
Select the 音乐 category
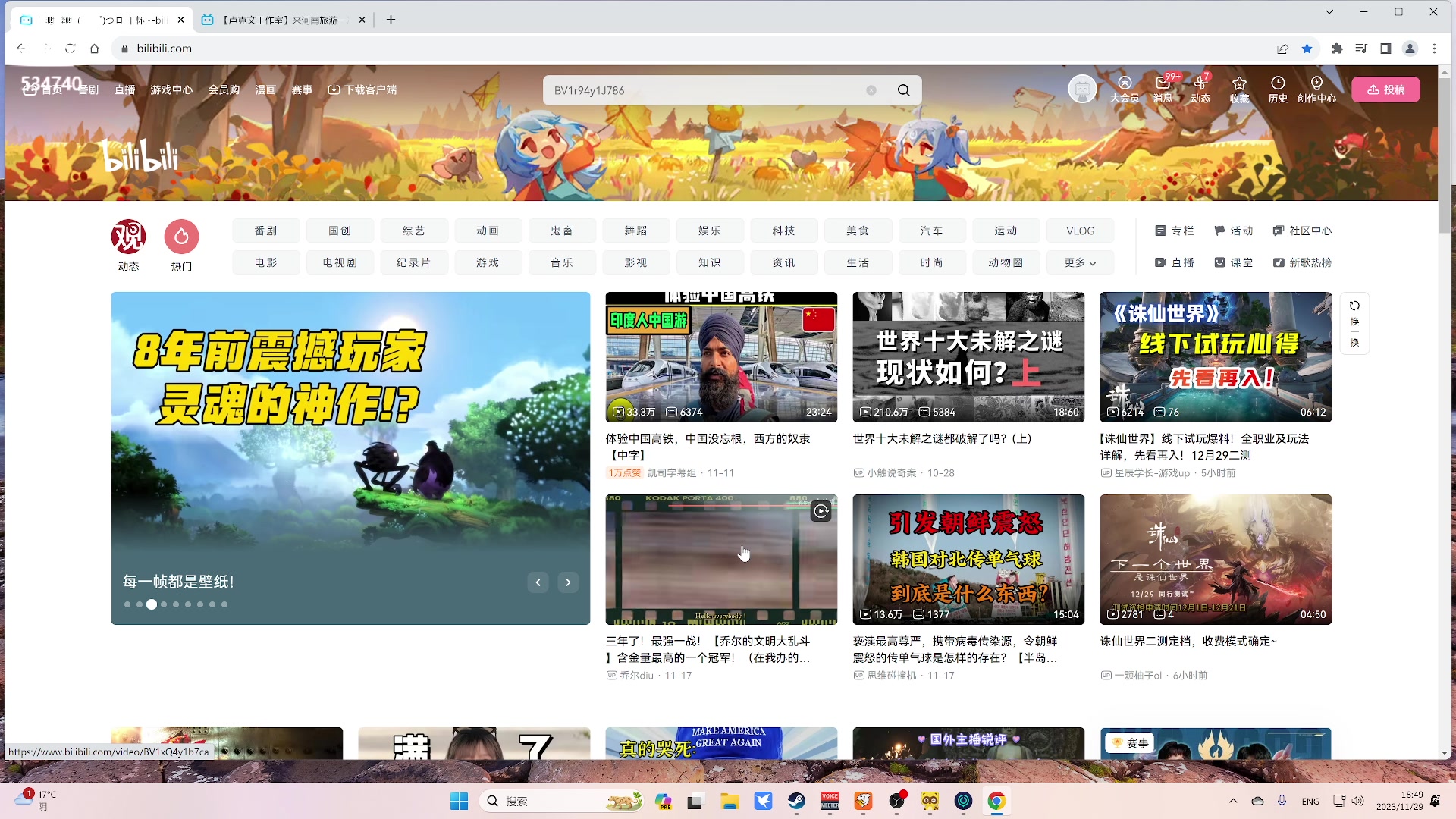(562, 262)
